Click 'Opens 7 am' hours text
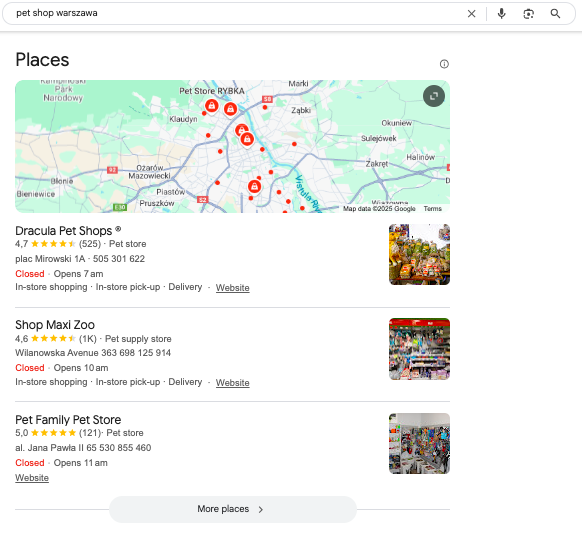This screenshot has height=542, width=582. point(78,274)
